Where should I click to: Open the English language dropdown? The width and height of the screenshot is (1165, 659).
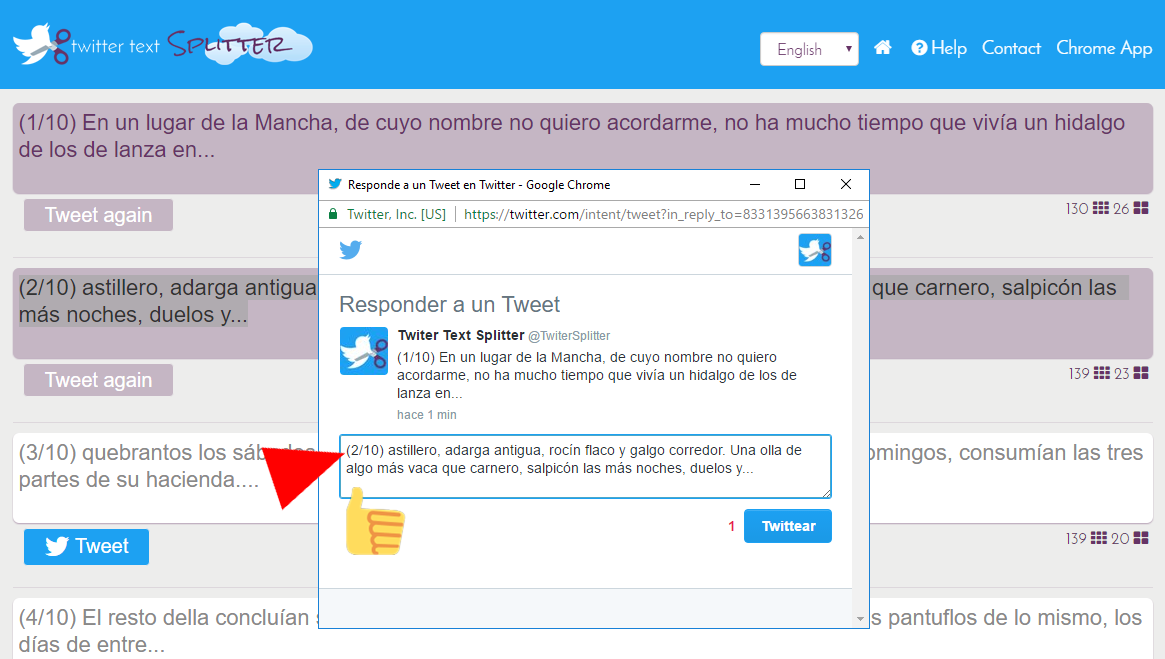point(809,49)
